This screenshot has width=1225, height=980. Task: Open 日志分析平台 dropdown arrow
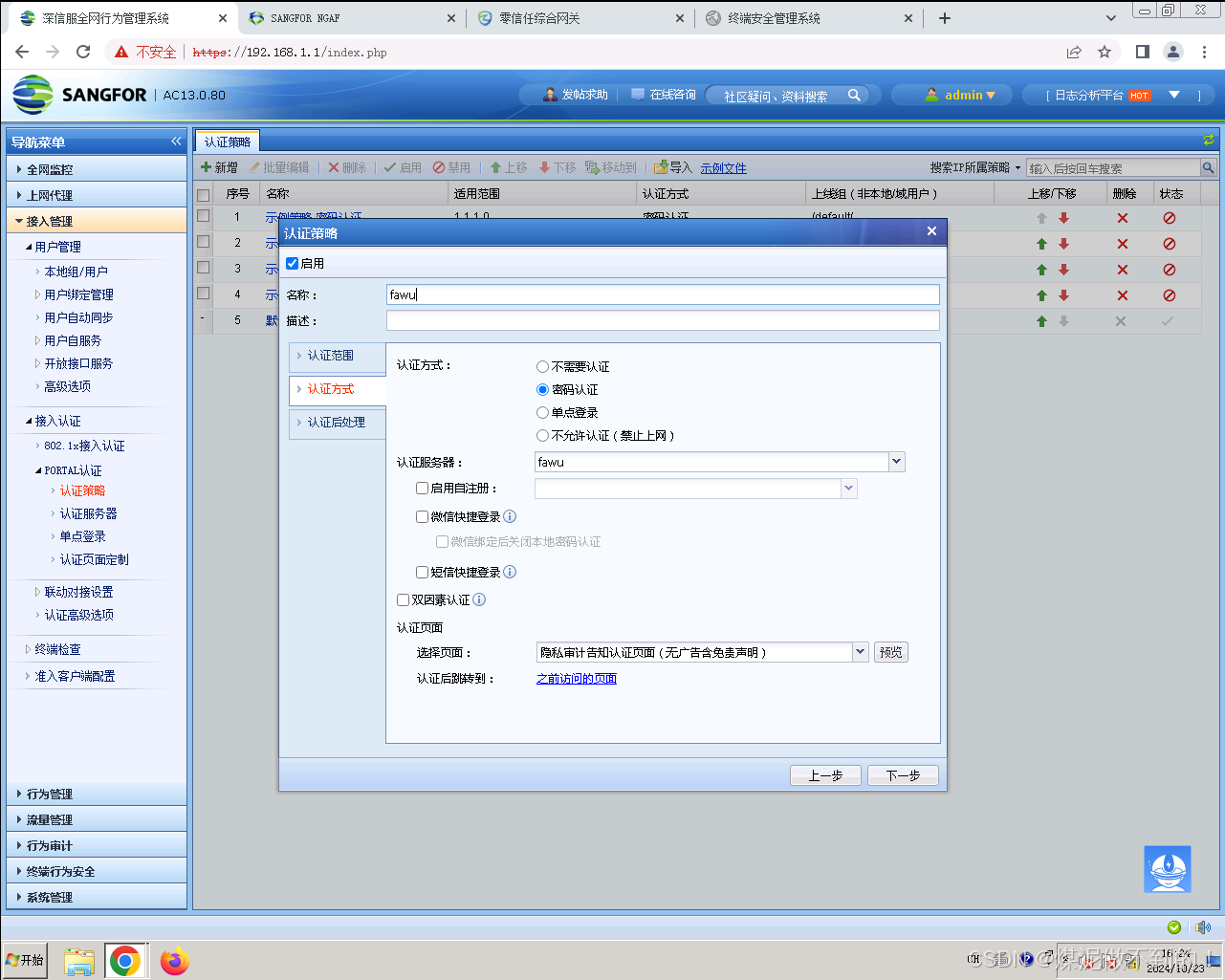click(x=1174, y=95)
